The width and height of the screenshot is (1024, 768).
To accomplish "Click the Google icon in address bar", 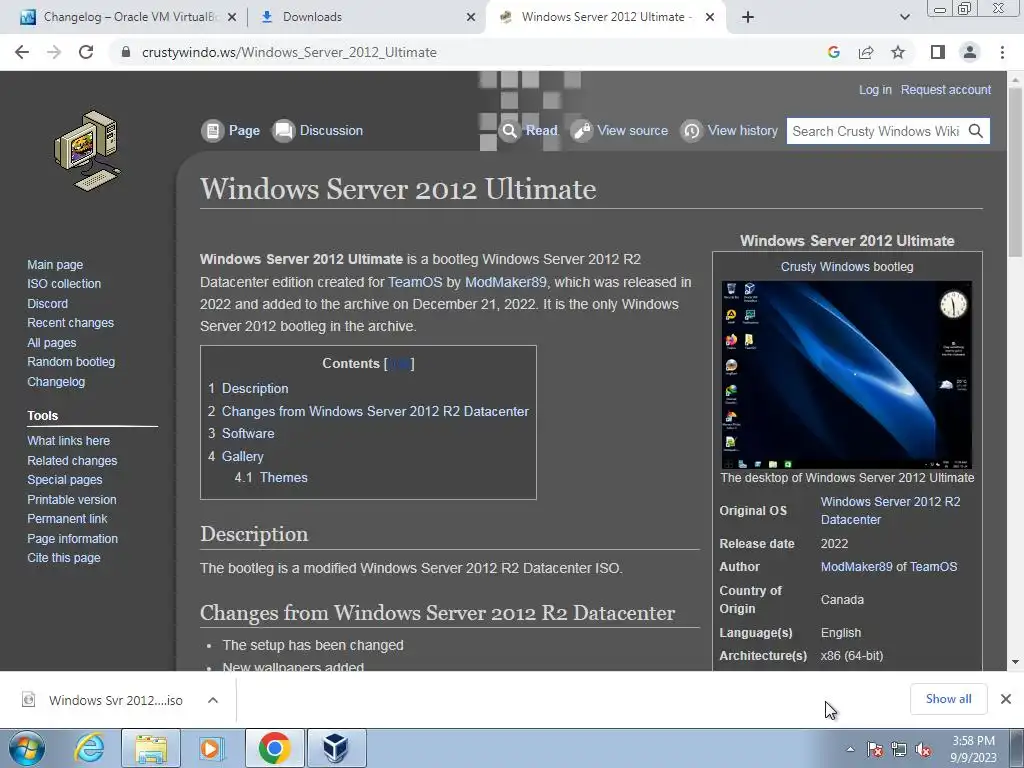I will pos(833,52).
